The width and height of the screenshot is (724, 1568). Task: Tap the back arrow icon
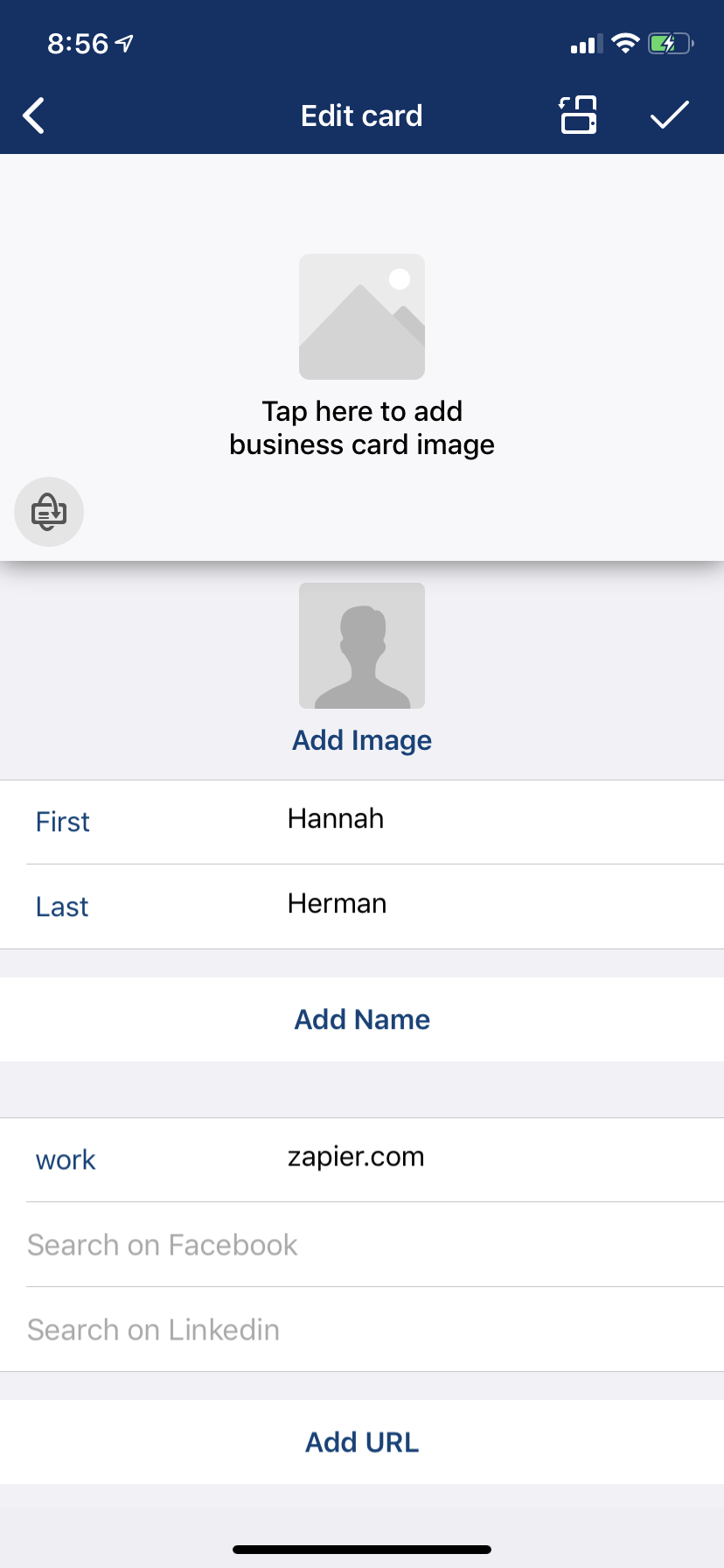click(x=34, y=115)
